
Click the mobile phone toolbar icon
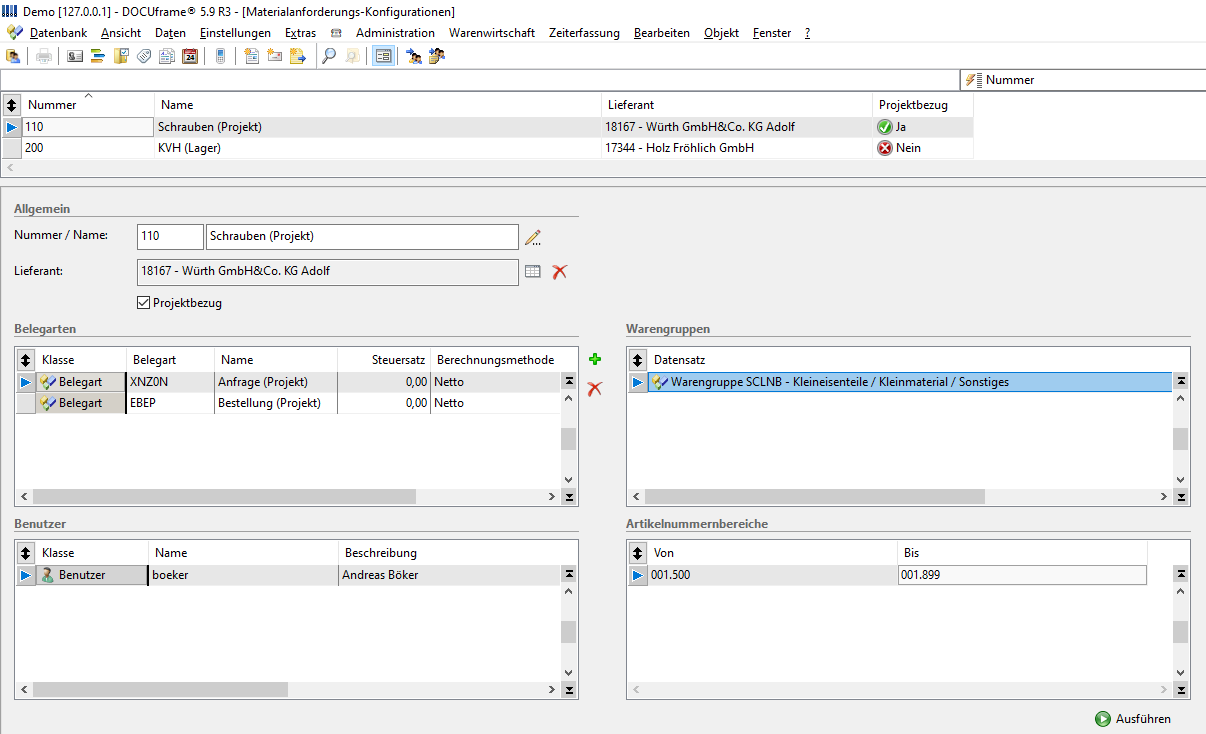pyautogui.click(x=220, y=56)
